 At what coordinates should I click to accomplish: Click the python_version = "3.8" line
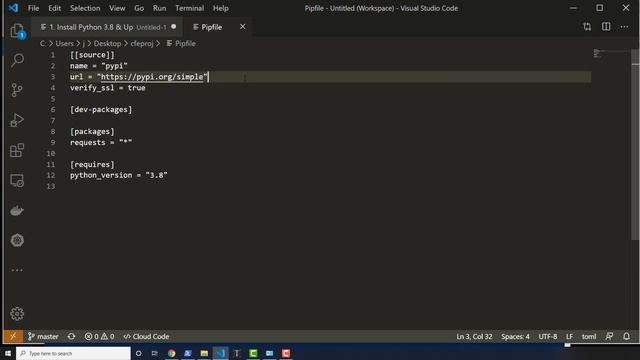119,175
